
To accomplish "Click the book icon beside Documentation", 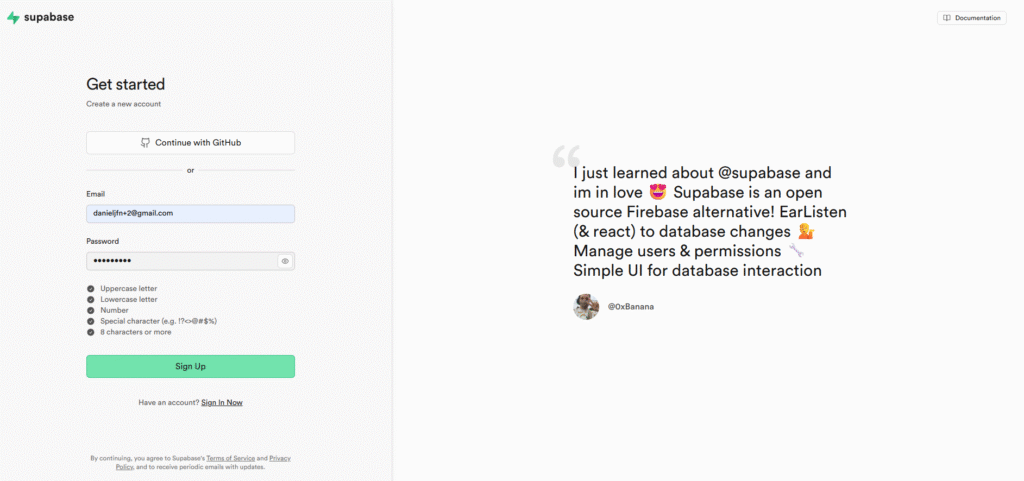I will [947, 18].
